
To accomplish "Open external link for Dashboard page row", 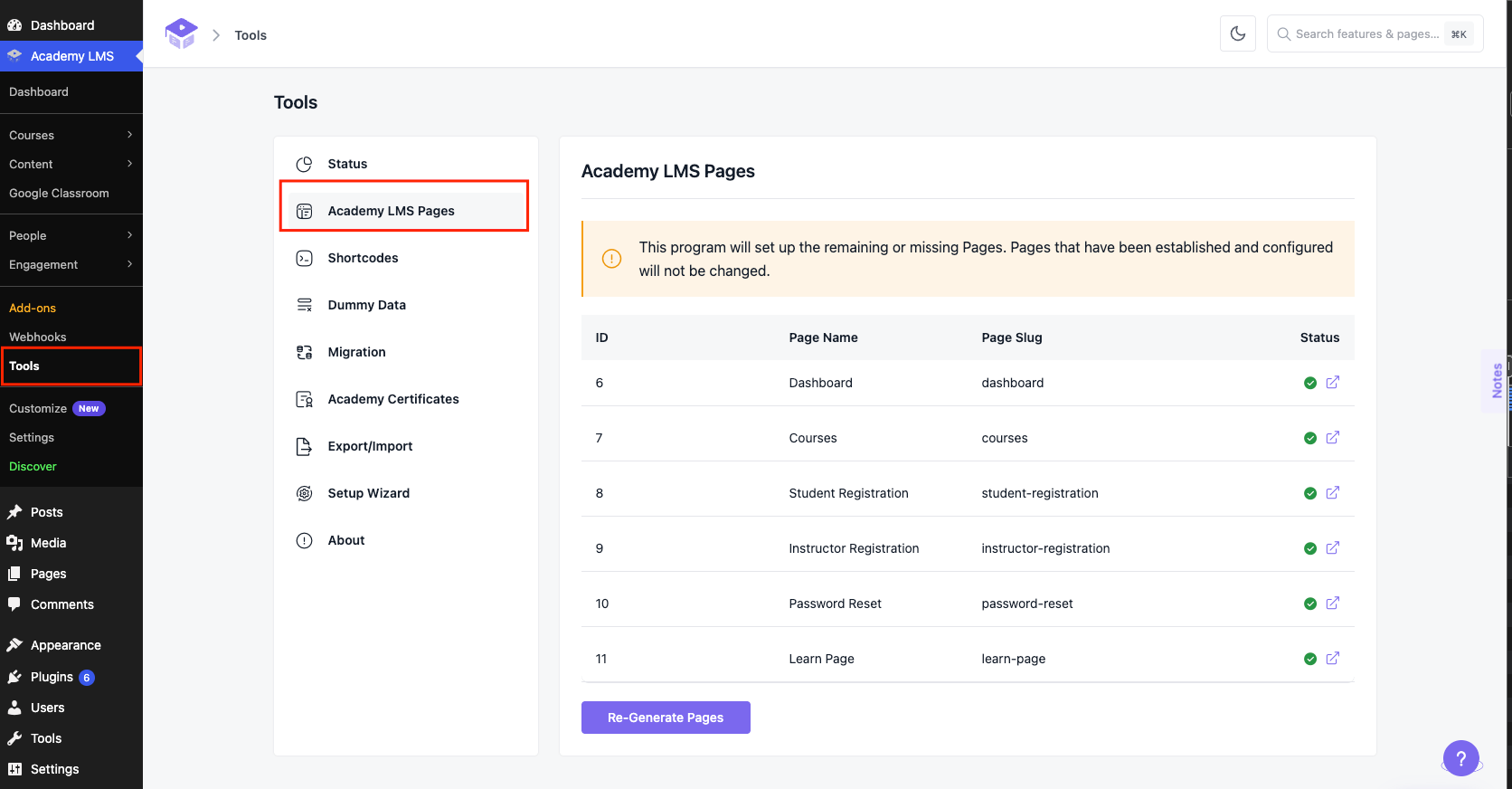I will click(x=1333, y=383).
